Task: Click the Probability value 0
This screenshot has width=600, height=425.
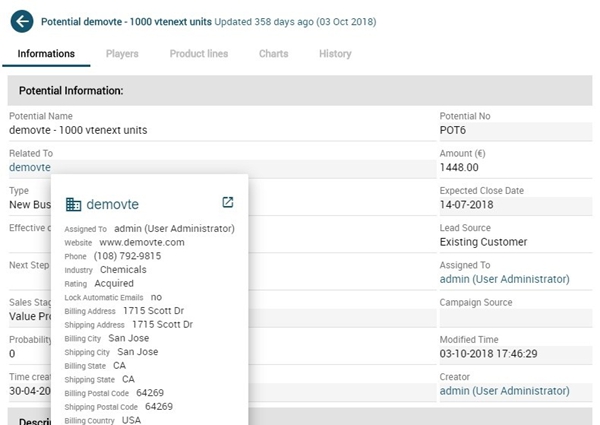Action: pos(12,353)
